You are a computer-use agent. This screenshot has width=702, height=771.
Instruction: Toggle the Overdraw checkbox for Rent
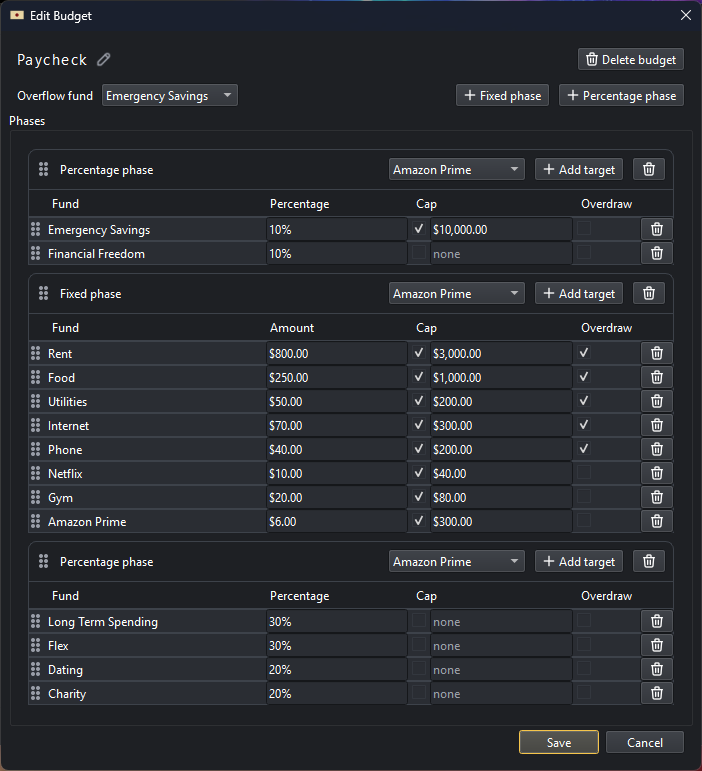coord(584,353)
